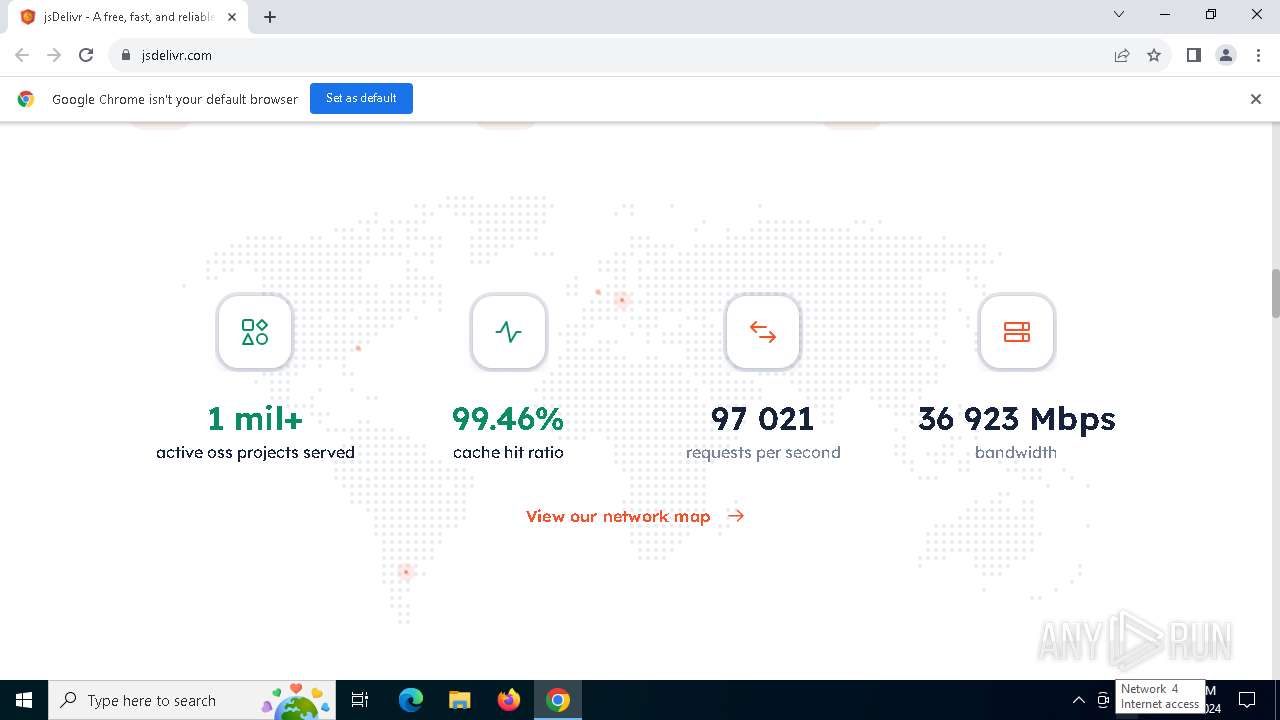
Task: Reload the jsdelivr.com page
Action: pos(86,55)
